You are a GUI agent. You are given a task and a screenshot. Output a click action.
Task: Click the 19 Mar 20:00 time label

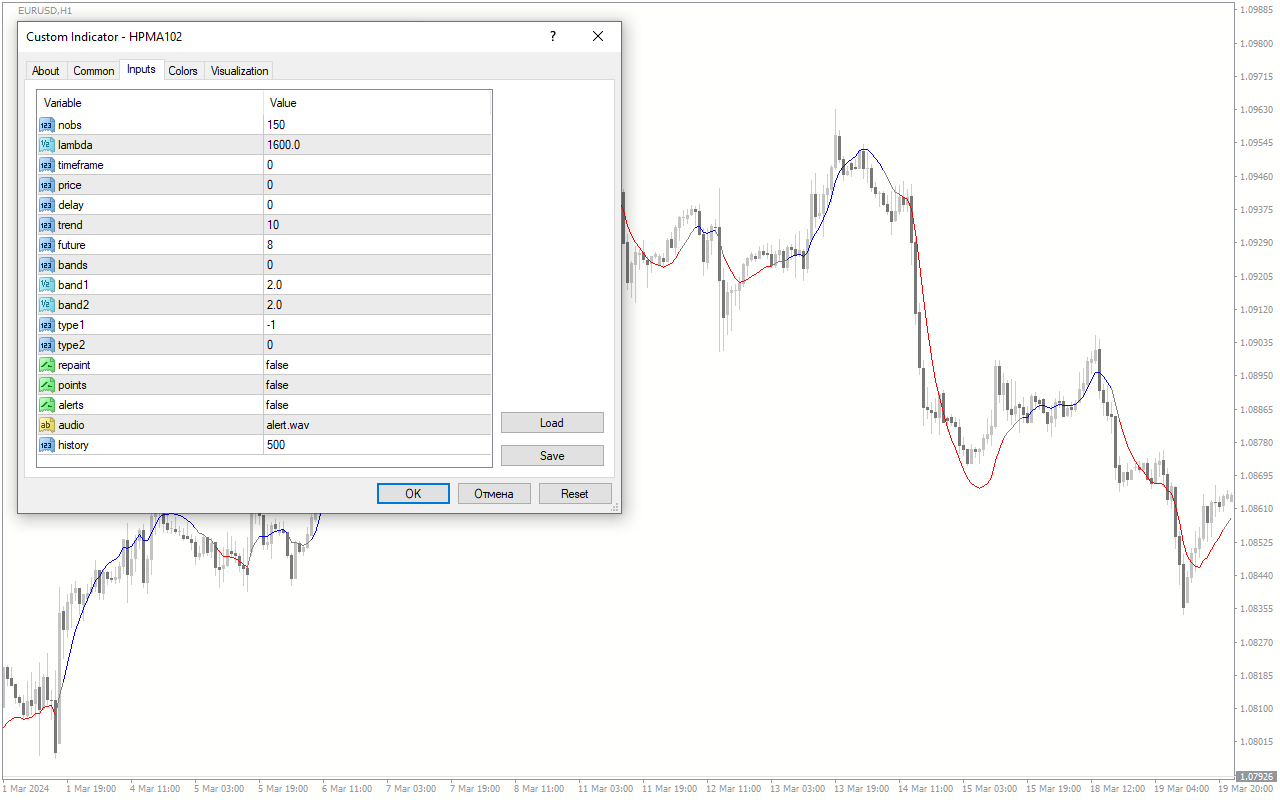tap(1246, 789)
